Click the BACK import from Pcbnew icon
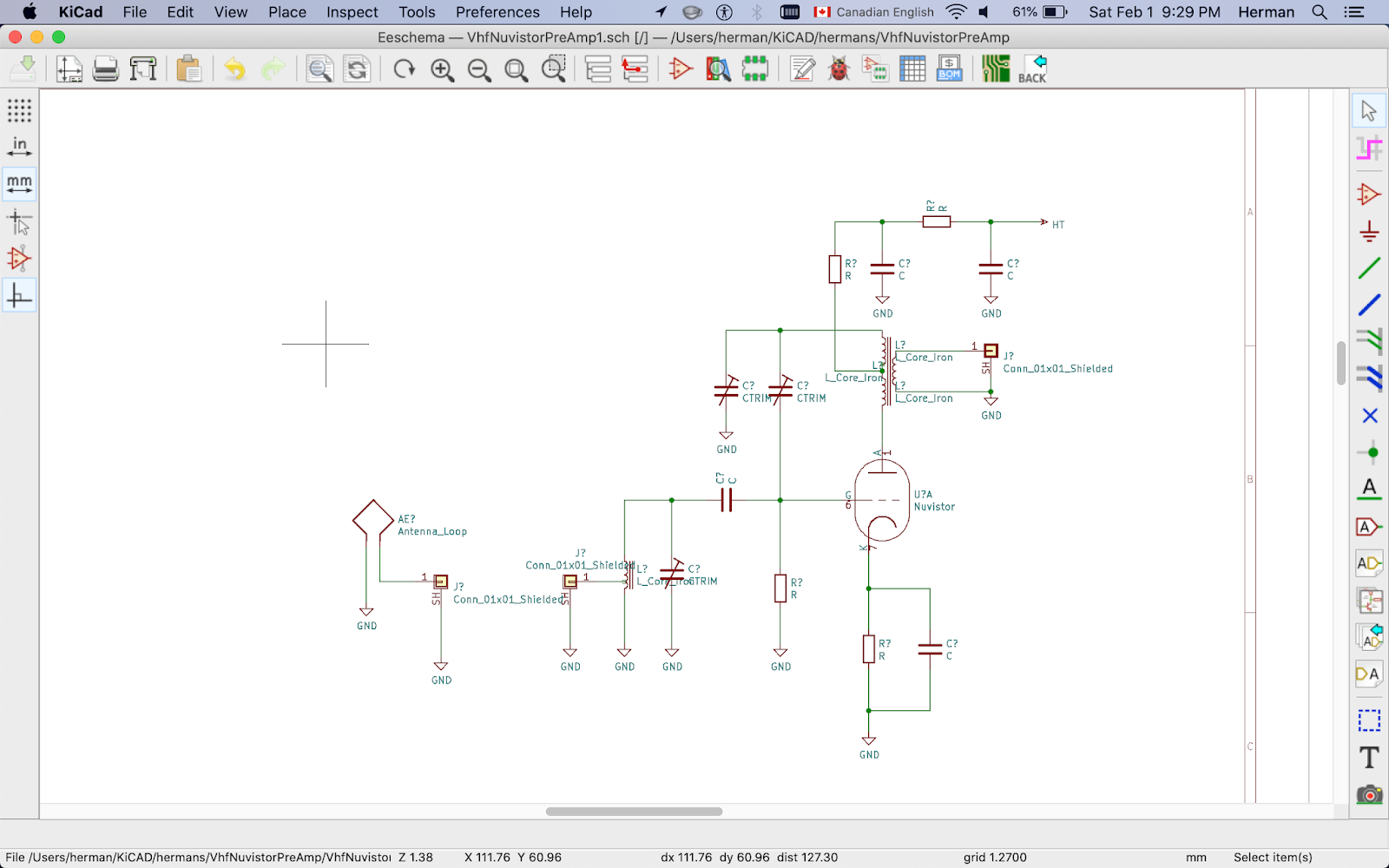 [1033, 69]
